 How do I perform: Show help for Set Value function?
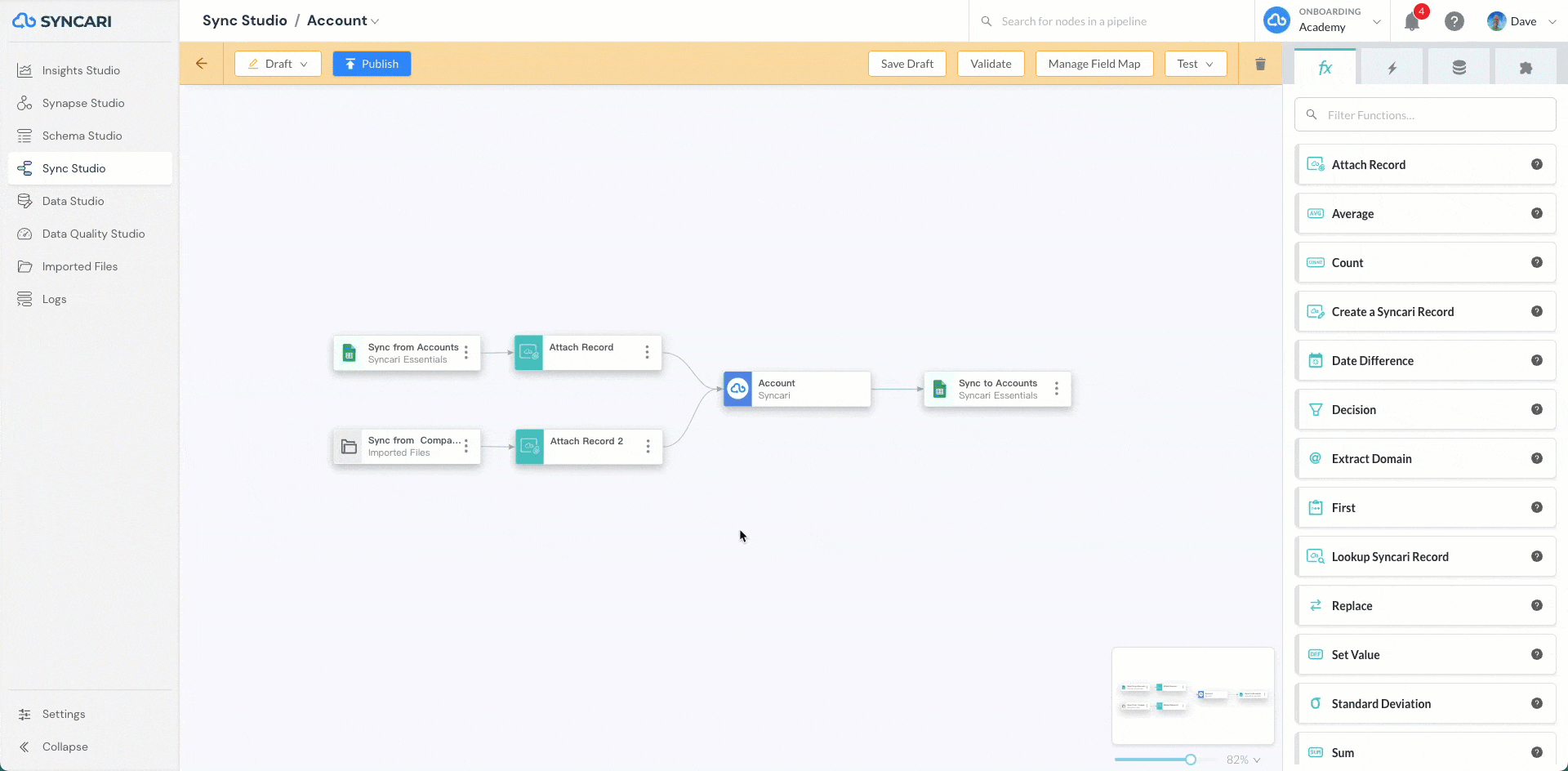[1536, 654]
